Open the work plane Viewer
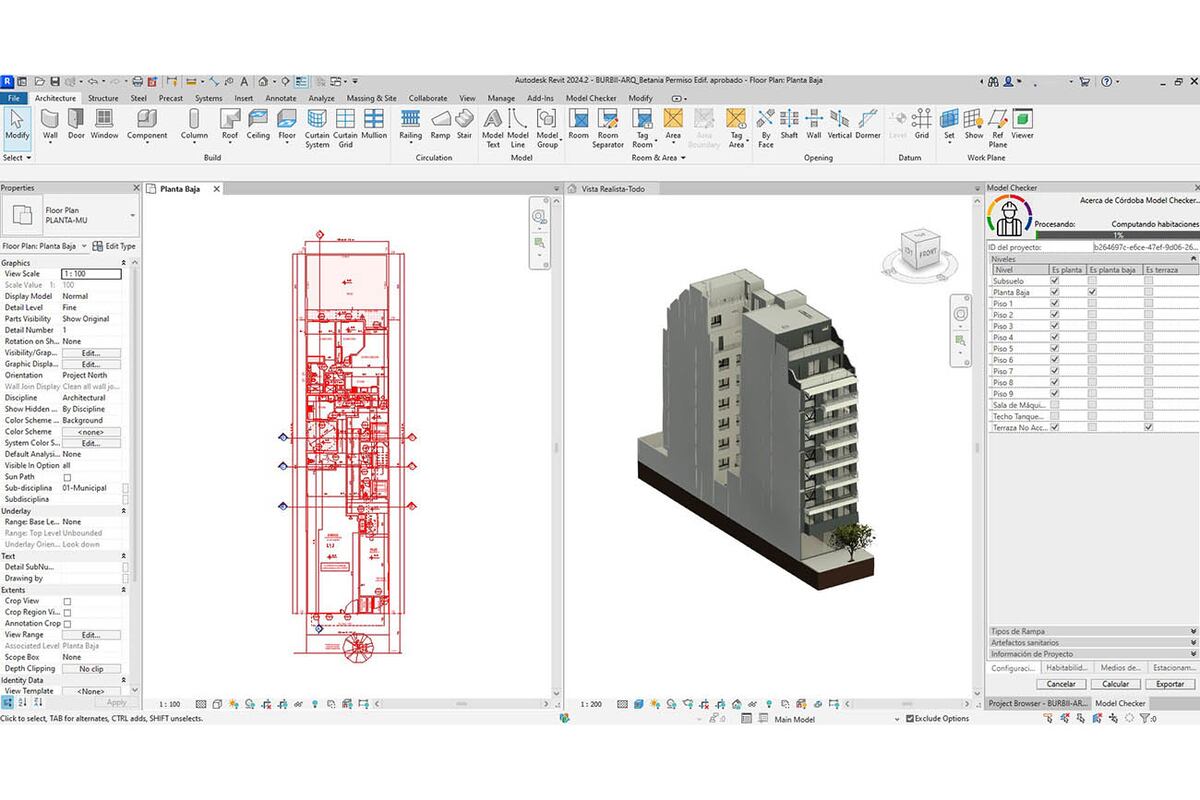Viewport: 1200px width, 800px height. pyautogui.click(x=1022, y=123)
